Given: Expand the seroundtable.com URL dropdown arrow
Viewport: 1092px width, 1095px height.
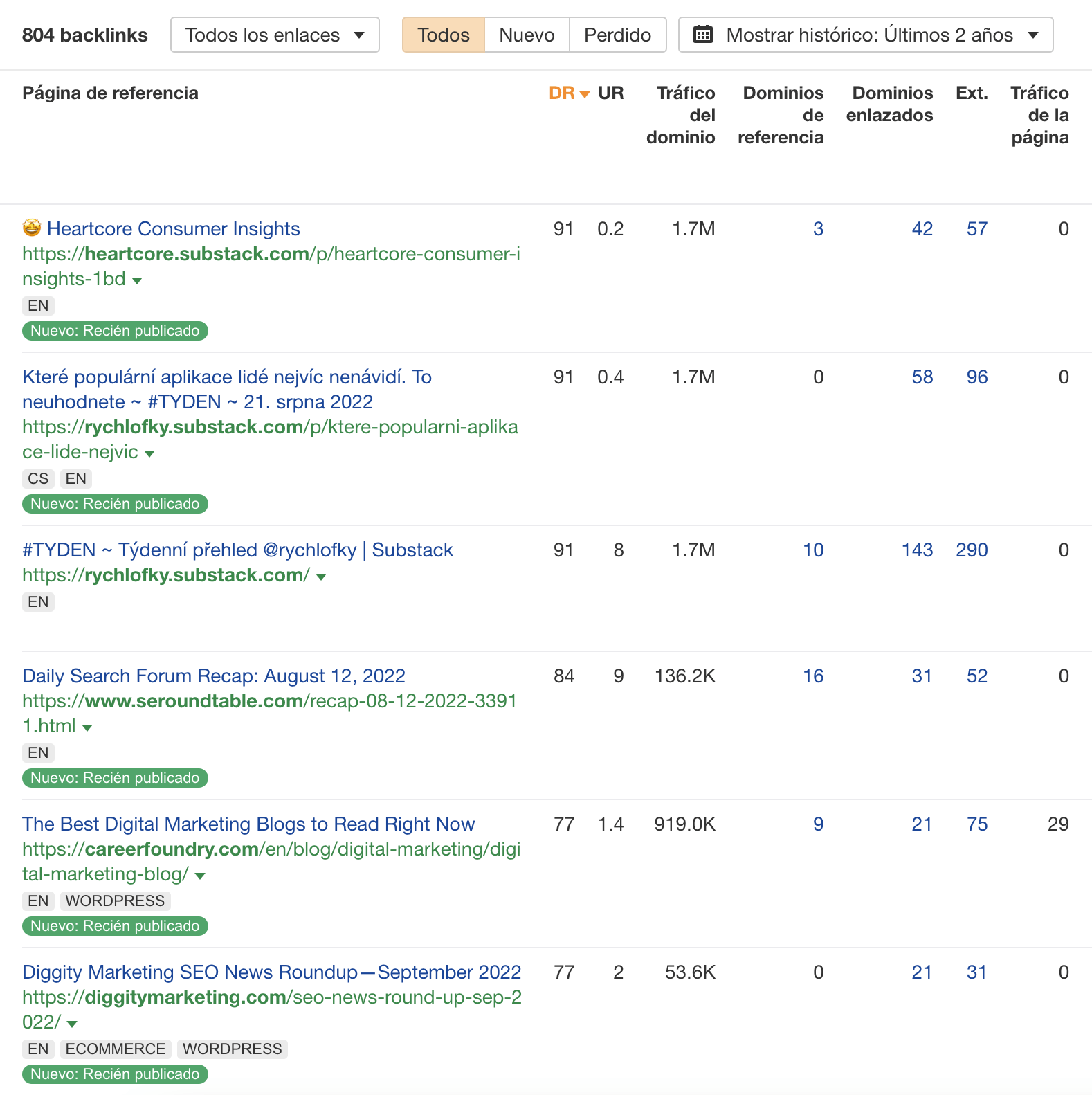Looking at the screenshot, I should pyautogui.click(x=87, y=727).
